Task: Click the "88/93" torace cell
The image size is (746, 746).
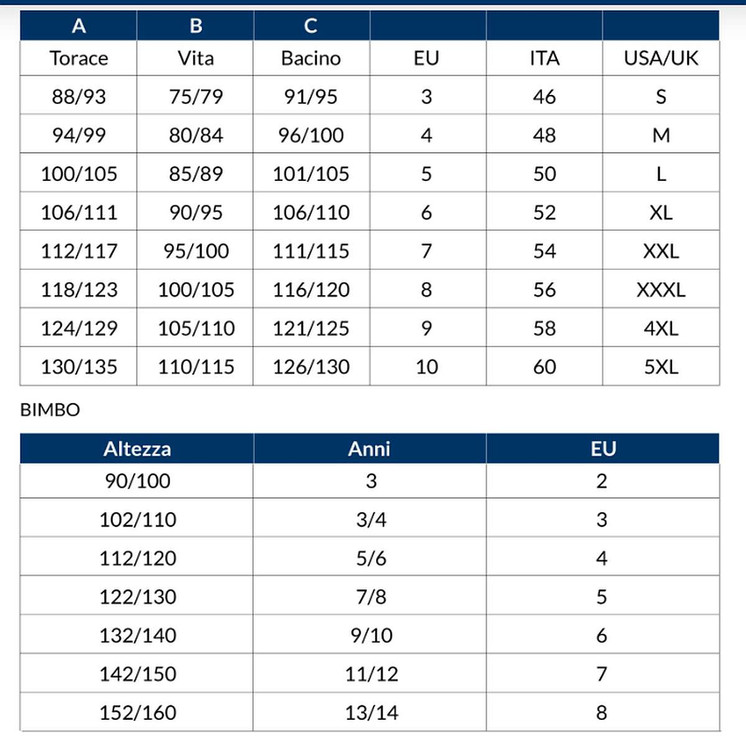Action: point(79,97)
